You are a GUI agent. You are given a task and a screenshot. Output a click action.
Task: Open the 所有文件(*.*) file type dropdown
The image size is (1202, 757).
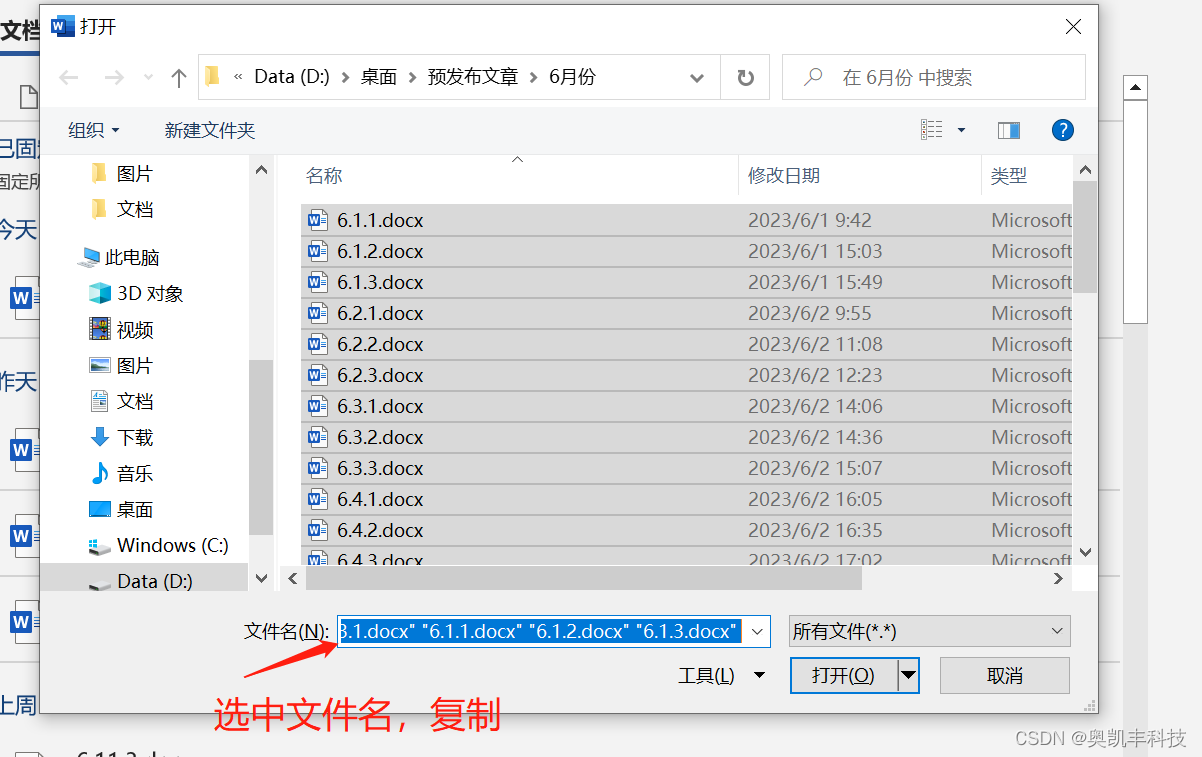tap(929, 631)
